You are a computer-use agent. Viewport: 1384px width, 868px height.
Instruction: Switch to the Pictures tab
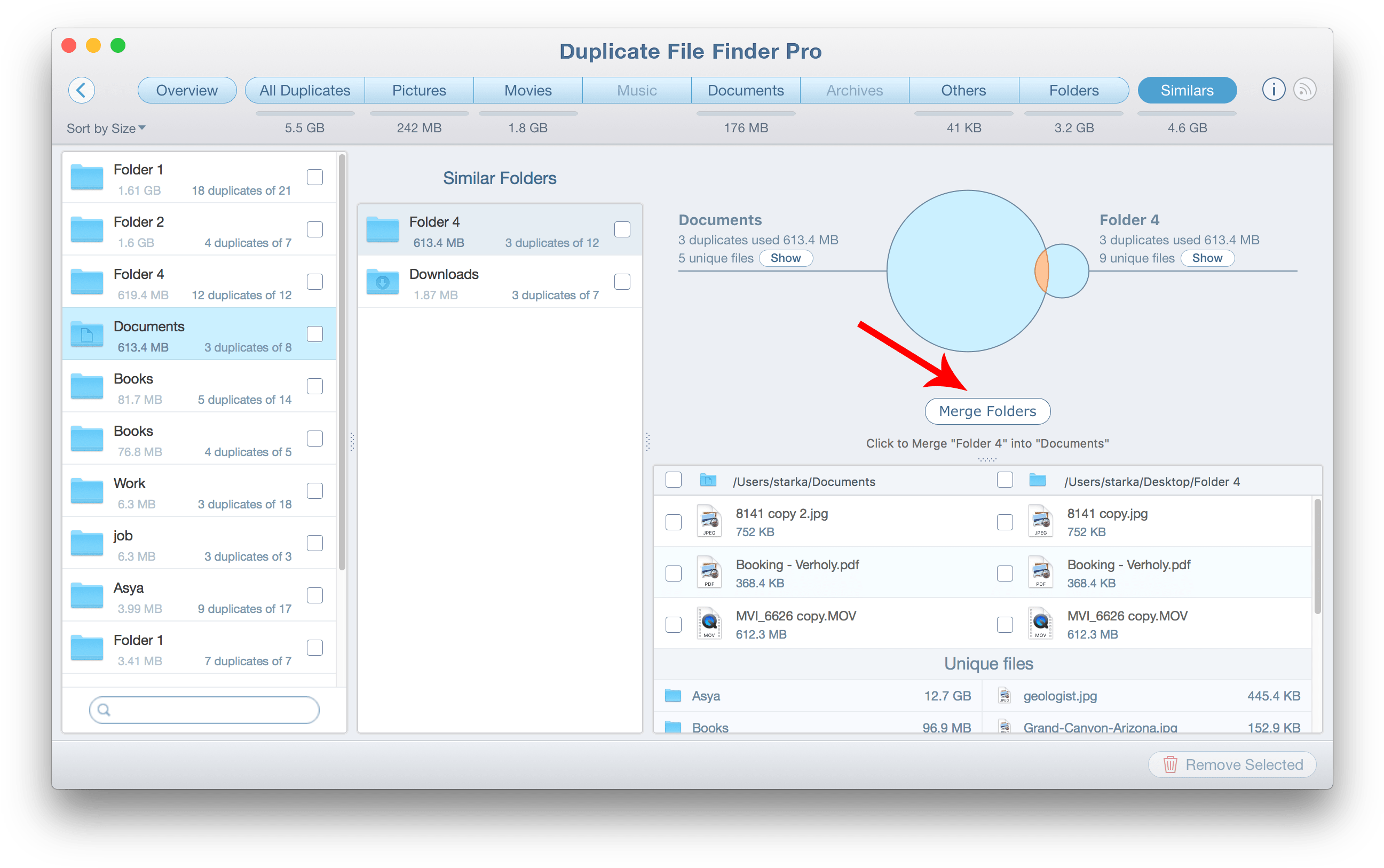pos(418,90)
